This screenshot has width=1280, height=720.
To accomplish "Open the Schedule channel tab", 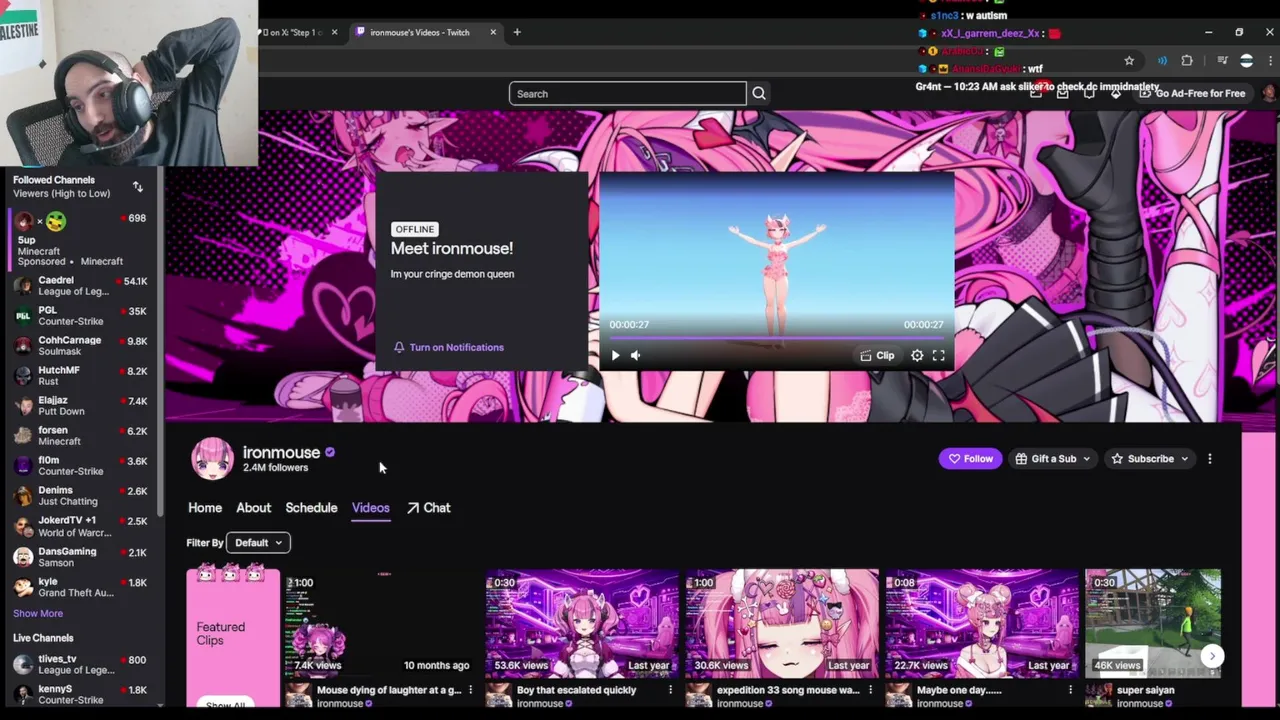I will [x=311, y=508].
